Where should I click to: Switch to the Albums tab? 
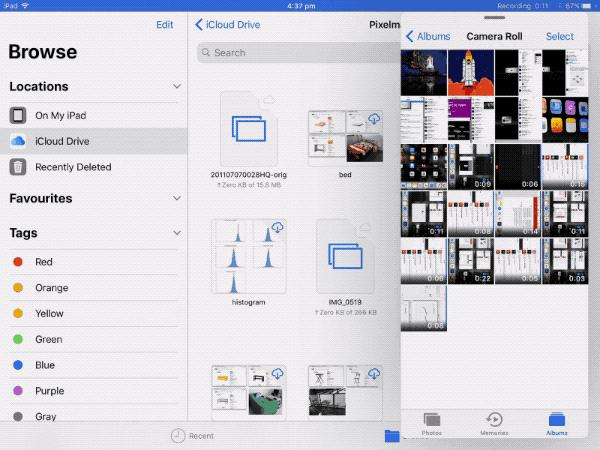coord(557,424)
